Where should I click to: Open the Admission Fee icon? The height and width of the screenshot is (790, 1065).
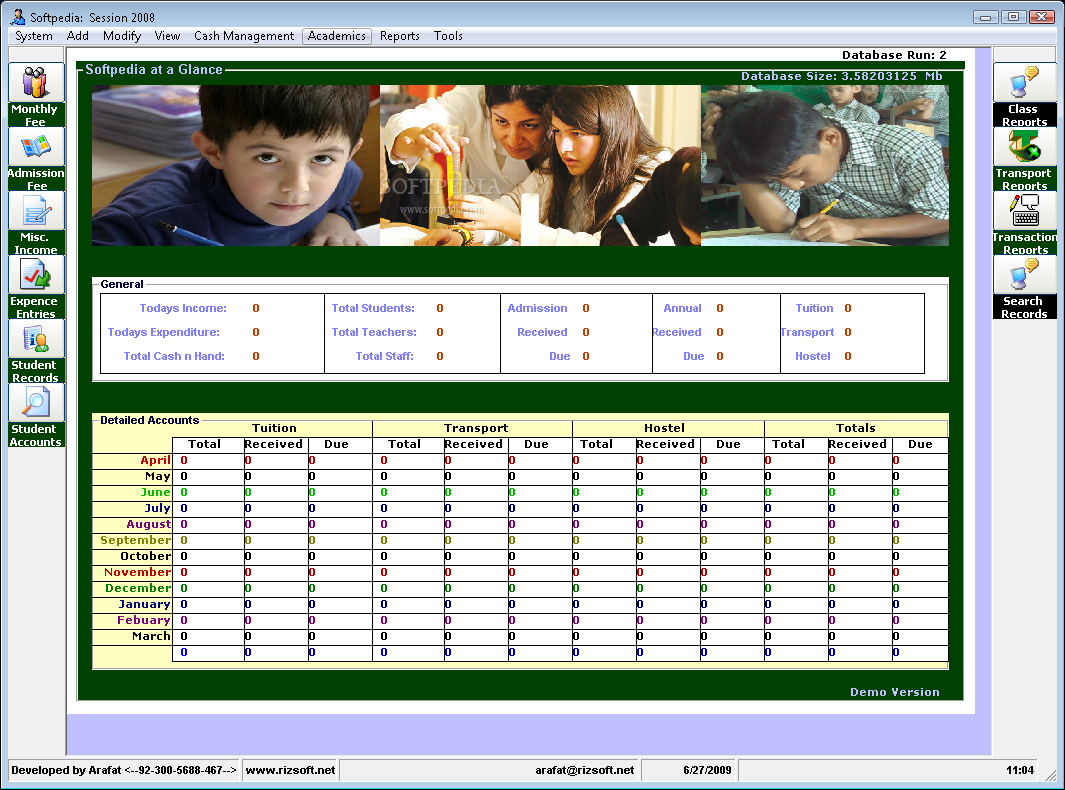pyautogui.click(x=36, y=146)
